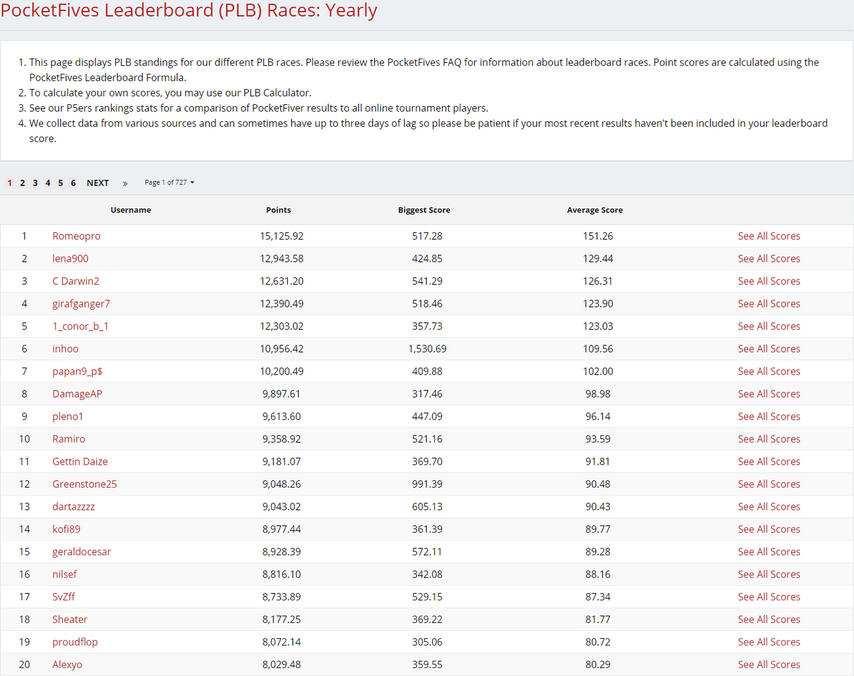Click the Points column header

(x=278, y=210)
